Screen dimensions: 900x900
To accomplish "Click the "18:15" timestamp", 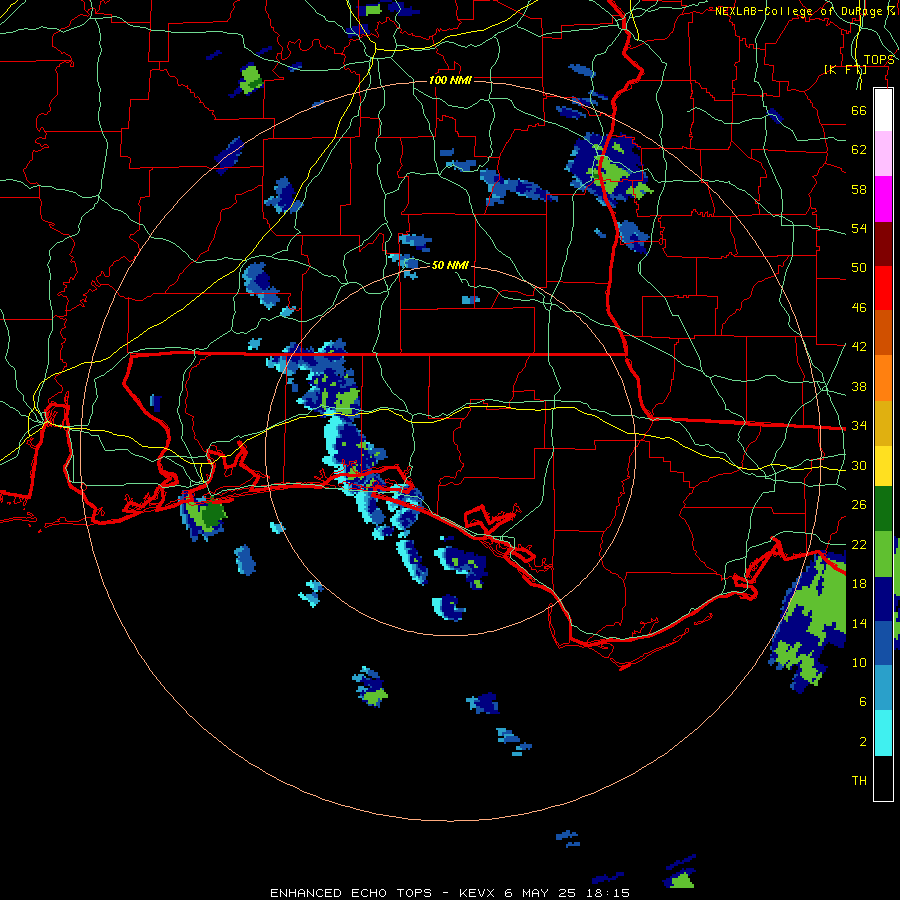I will point(608,893).
